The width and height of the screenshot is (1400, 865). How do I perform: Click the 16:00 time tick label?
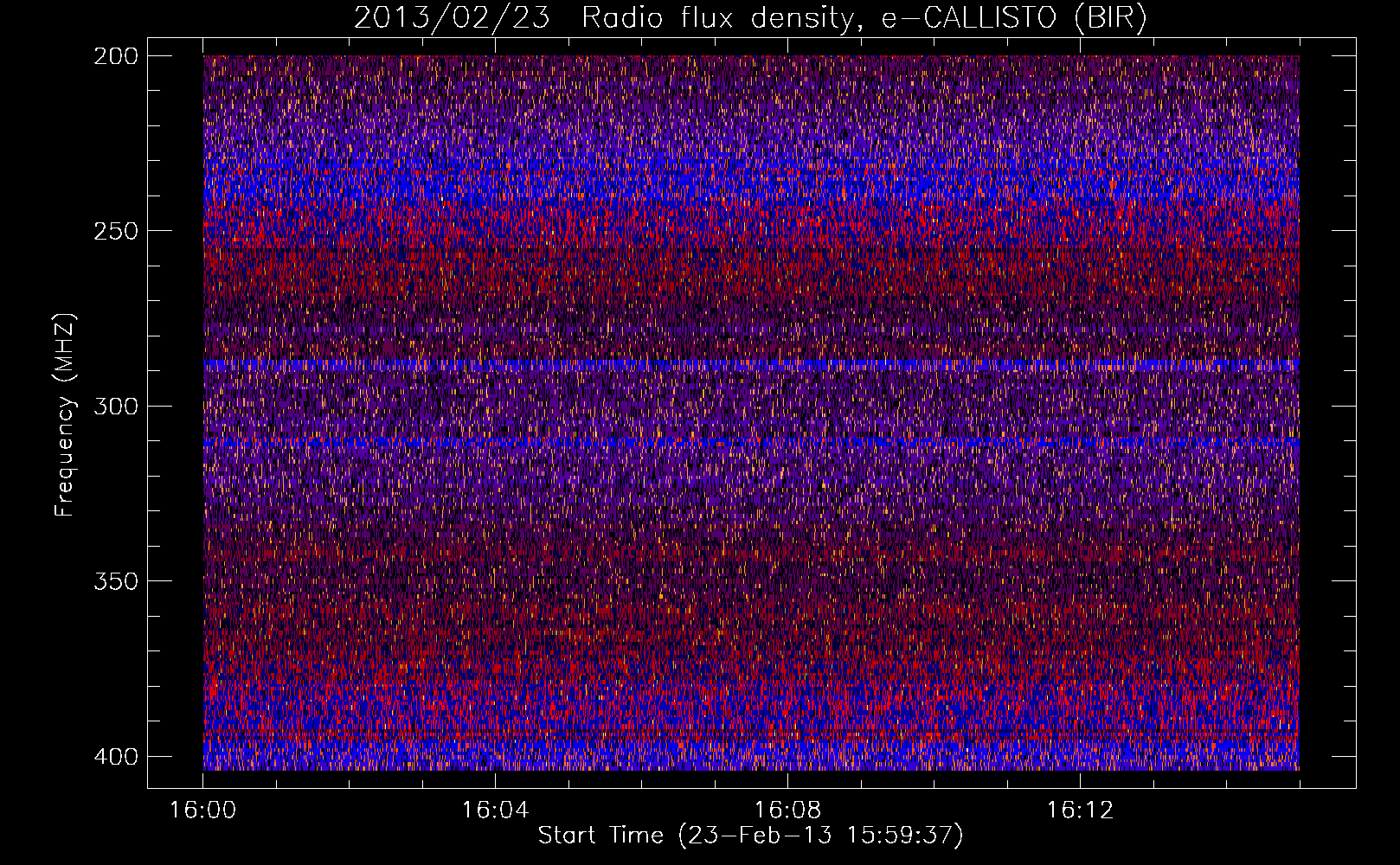coord(202,811)
